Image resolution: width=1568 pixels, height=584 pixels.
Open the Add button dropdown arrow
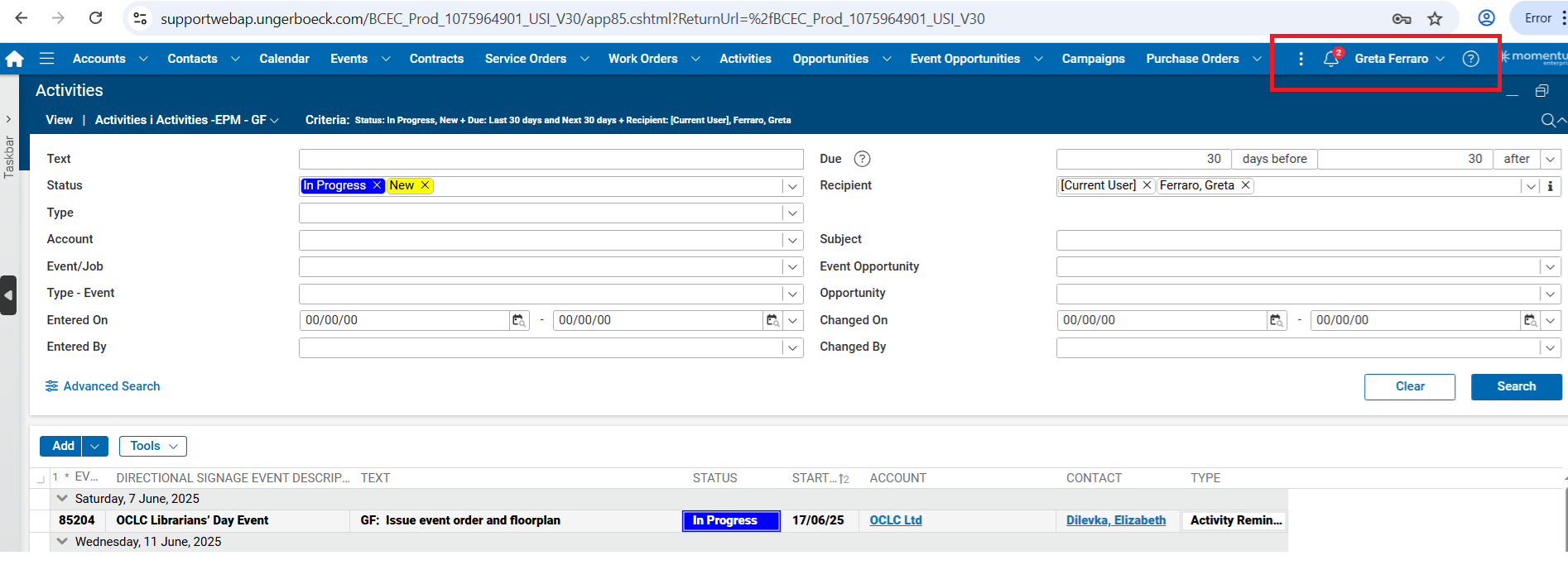[x=95, y=447]
